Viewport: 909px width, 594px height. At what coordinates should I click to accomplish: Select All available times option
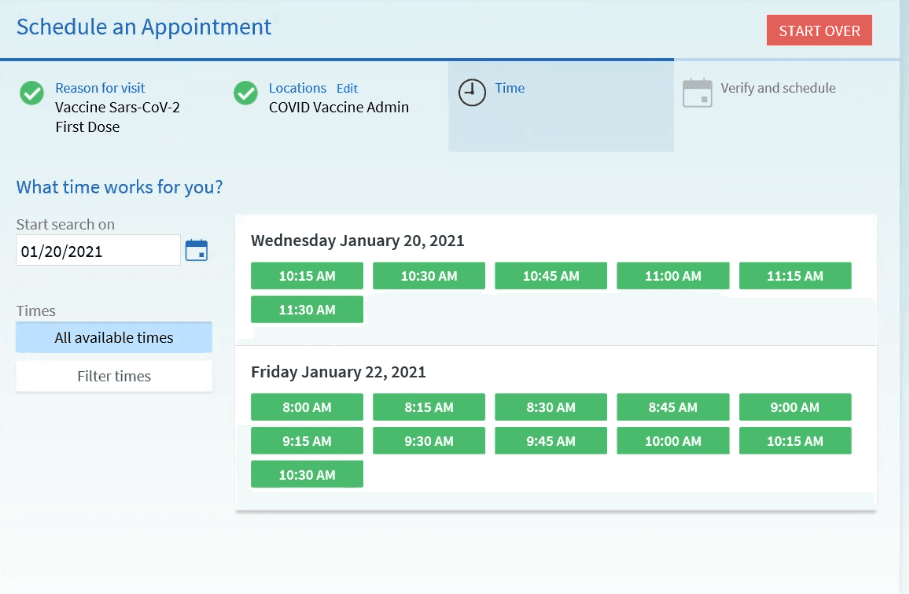[x=114, y=338]
